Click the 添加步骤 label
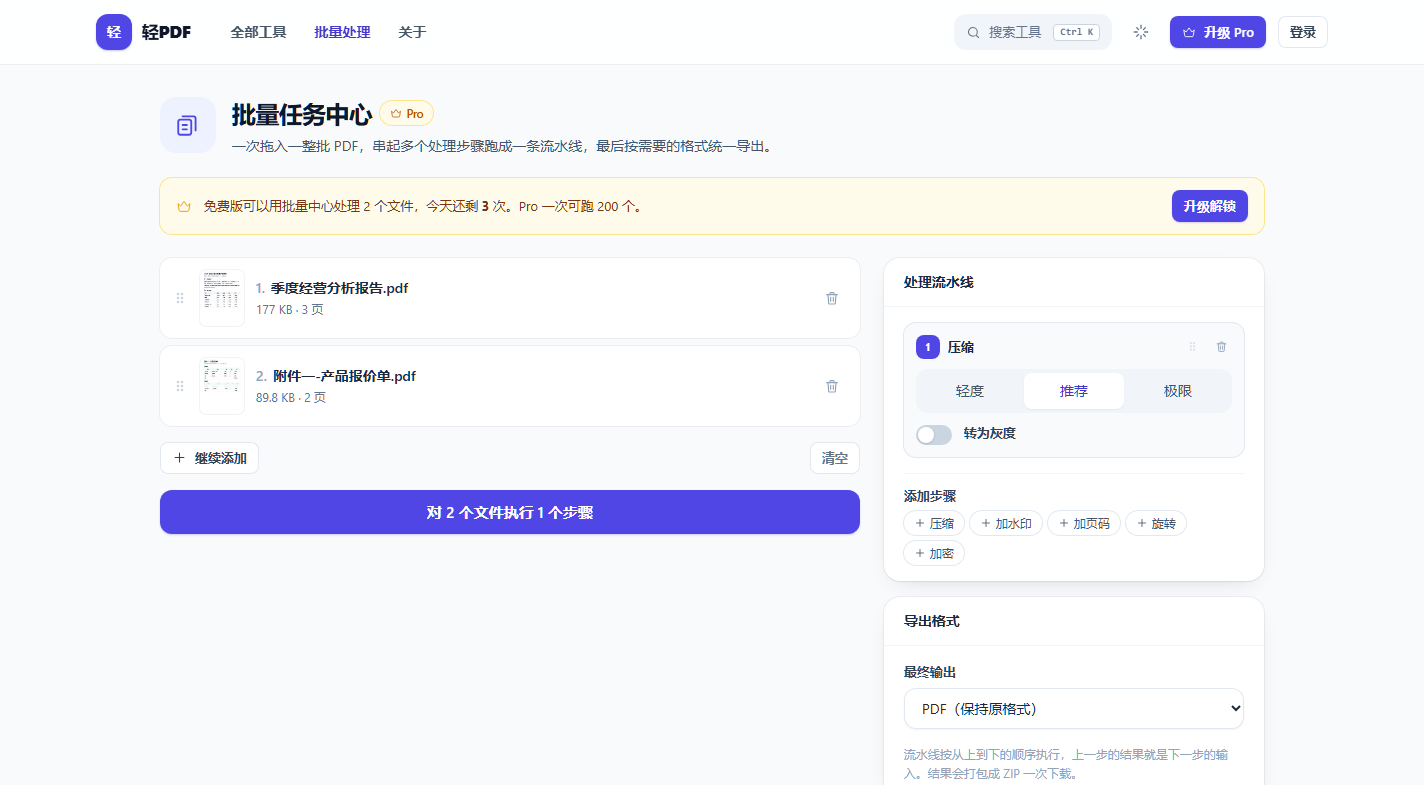The image size is (1424, 785). pyautogui.click(x=930, y=496)
